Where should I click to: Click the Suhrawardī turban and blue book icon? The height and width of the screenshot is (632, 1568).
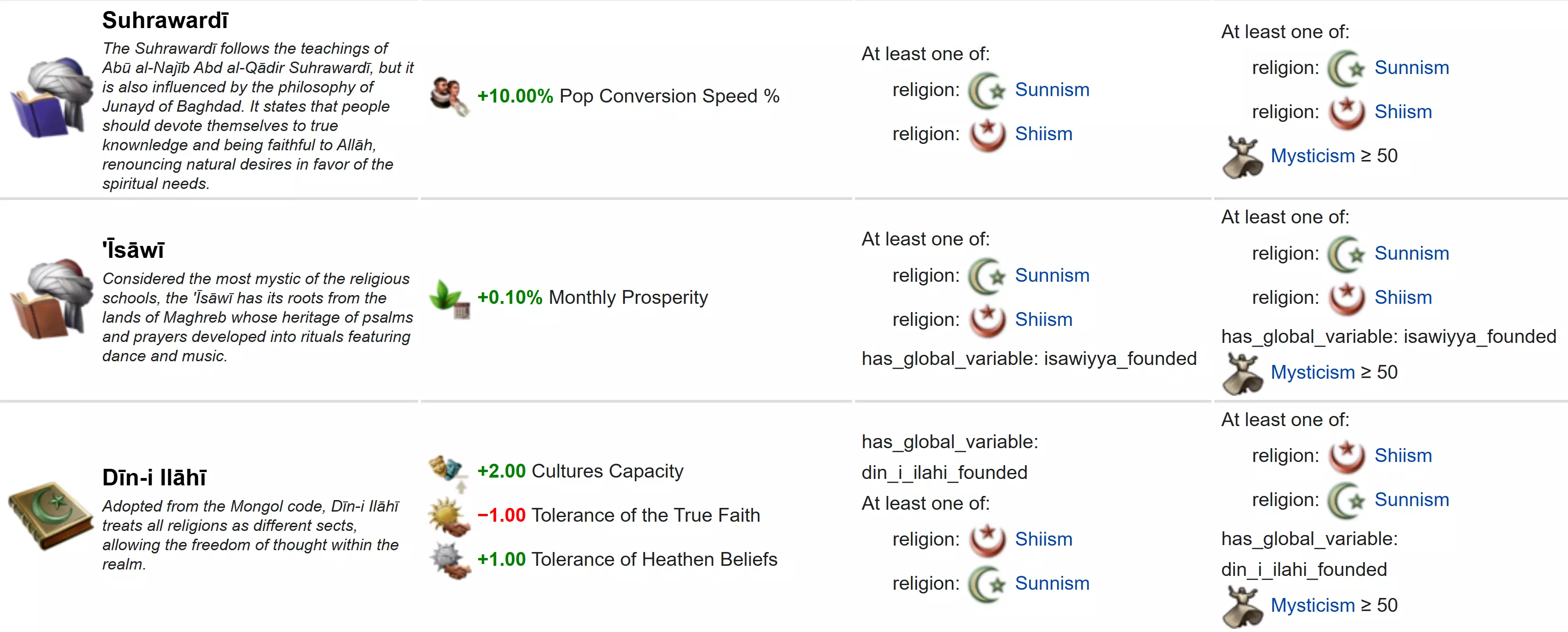(x=49, y=97)
